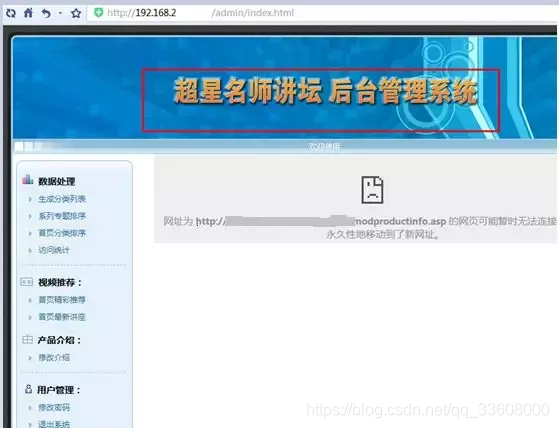This screenshot has height=428, width=559.
Task: Click the table icon by 产品介绍
Action: click(27, 340)
